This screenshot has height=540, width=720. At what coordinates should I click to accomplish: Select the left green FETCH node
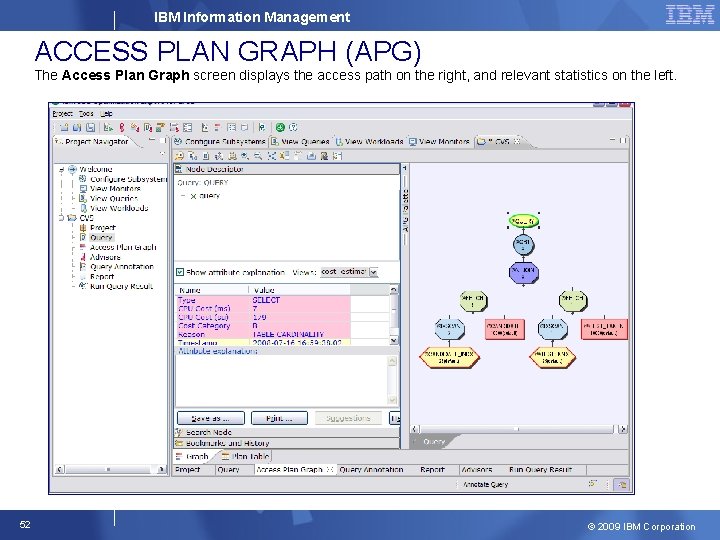473,301
